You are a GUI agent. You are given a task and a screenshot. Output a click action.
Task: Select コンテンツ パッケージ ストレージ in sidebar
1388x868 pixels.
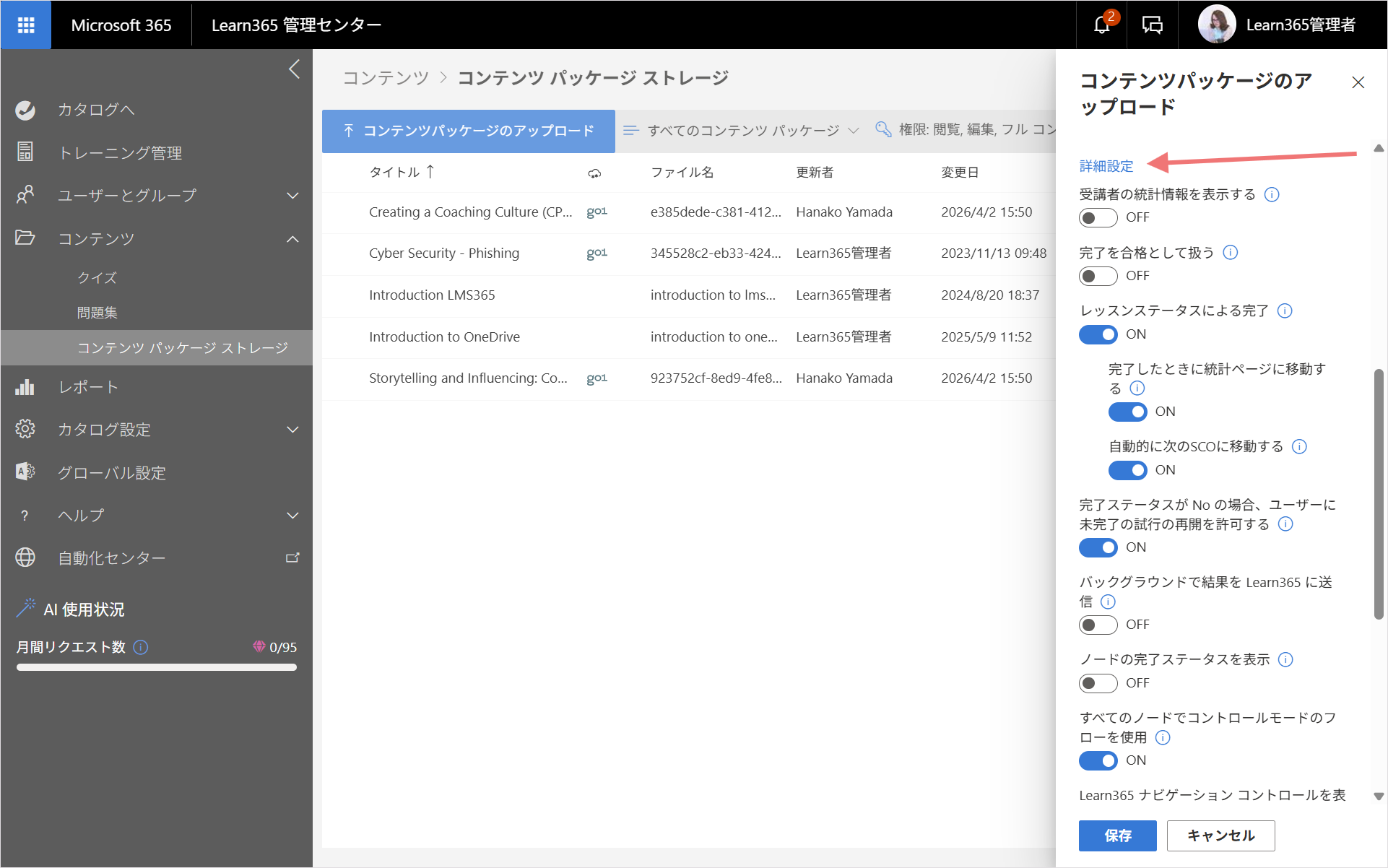(157, 348)
